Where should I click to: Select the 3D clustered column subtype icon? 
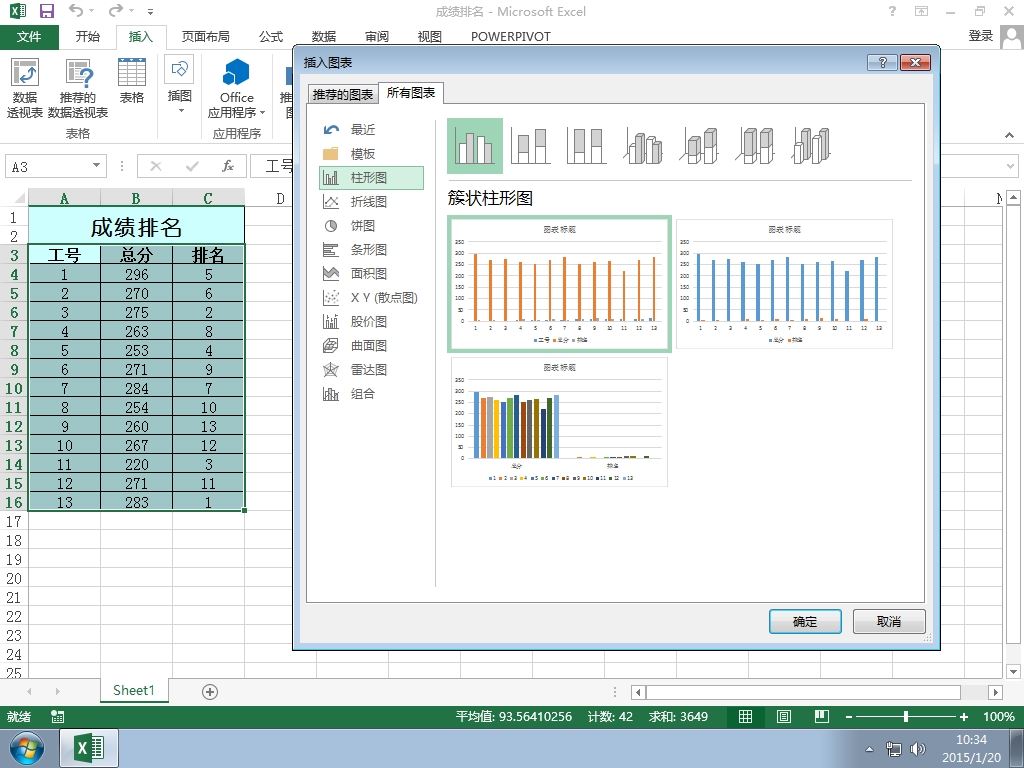tap(644, 146)
